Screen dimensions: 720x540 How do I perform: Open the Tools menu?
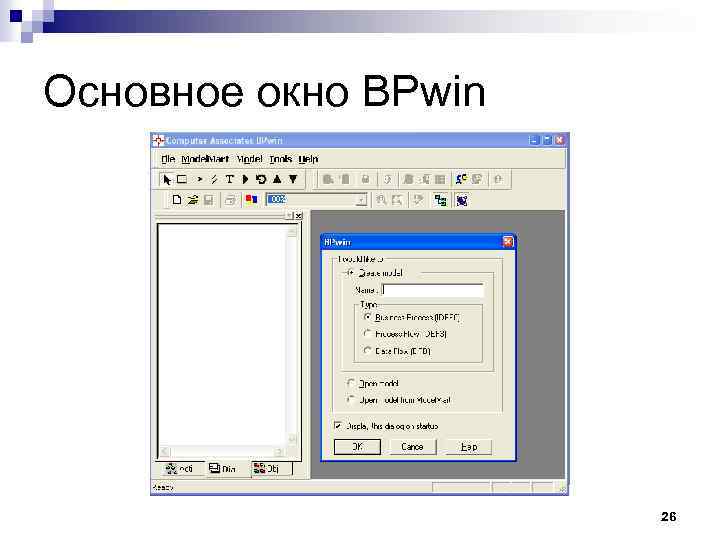click(x=281, y=159)
